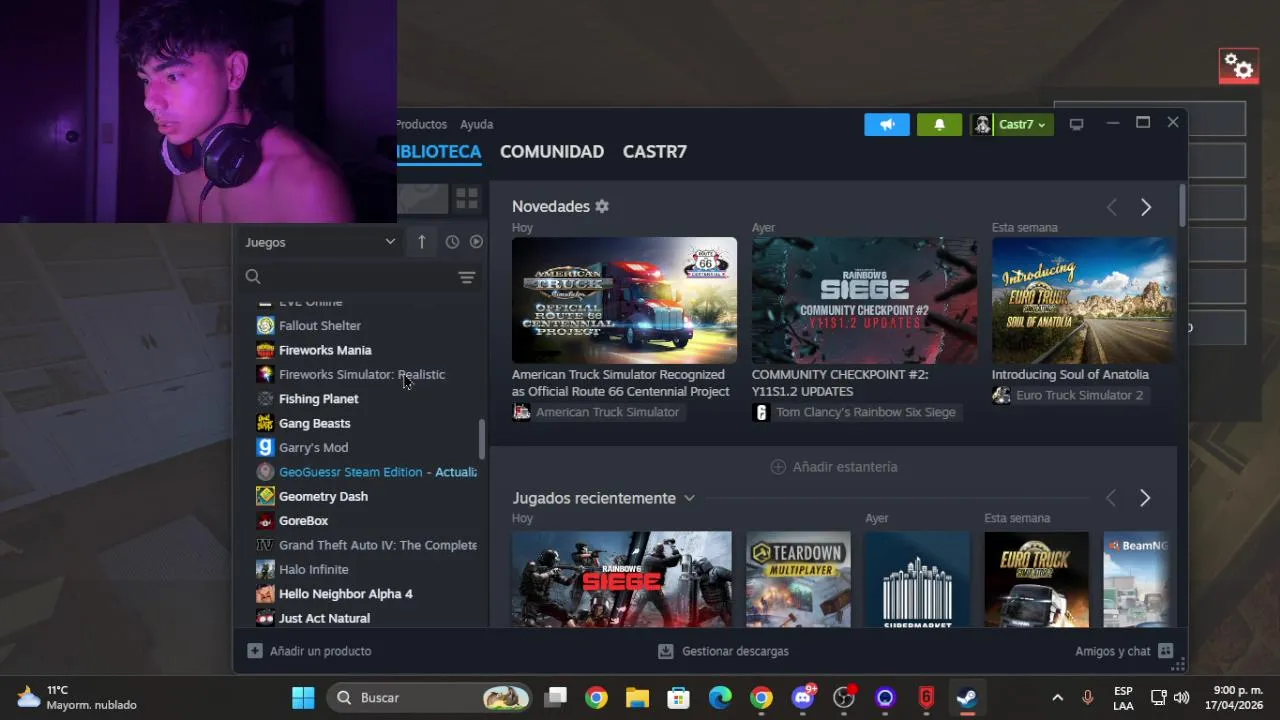
Task: Open the Rainbow Six taskbar icon
Action: tap(926, 697)
